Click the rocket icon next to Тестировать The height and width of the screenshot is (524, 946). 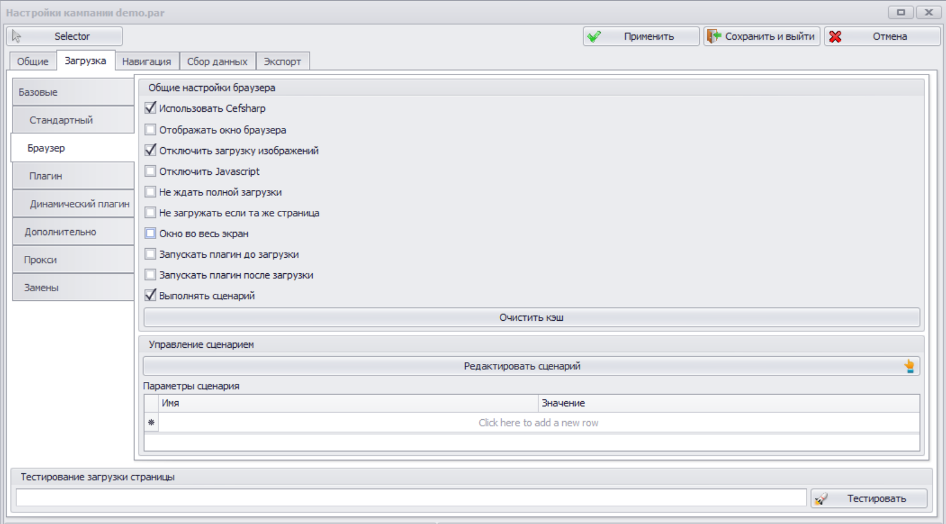[821, 499]
